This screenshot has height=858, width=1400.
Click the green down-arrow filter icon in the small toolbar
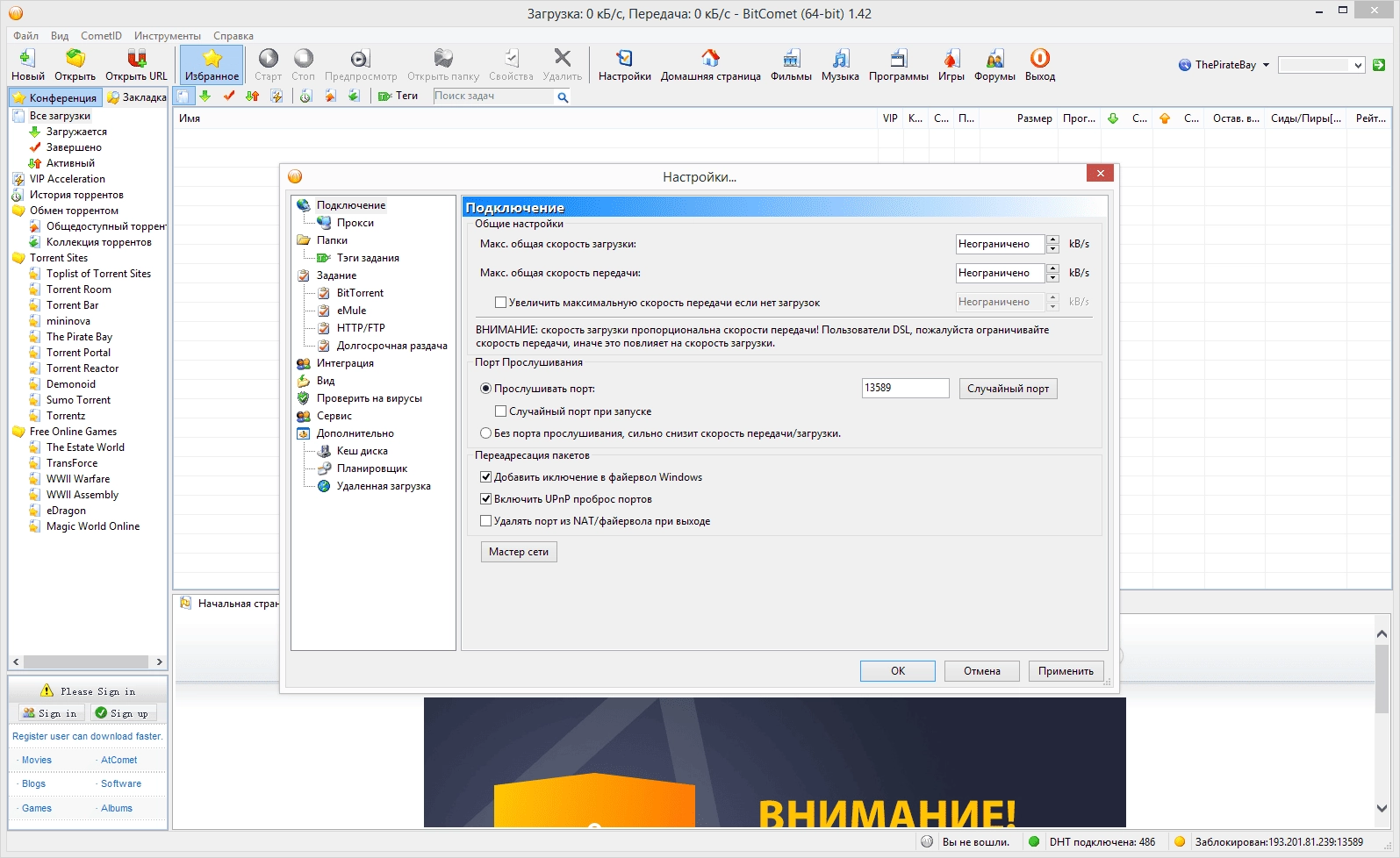coord(205,96)
